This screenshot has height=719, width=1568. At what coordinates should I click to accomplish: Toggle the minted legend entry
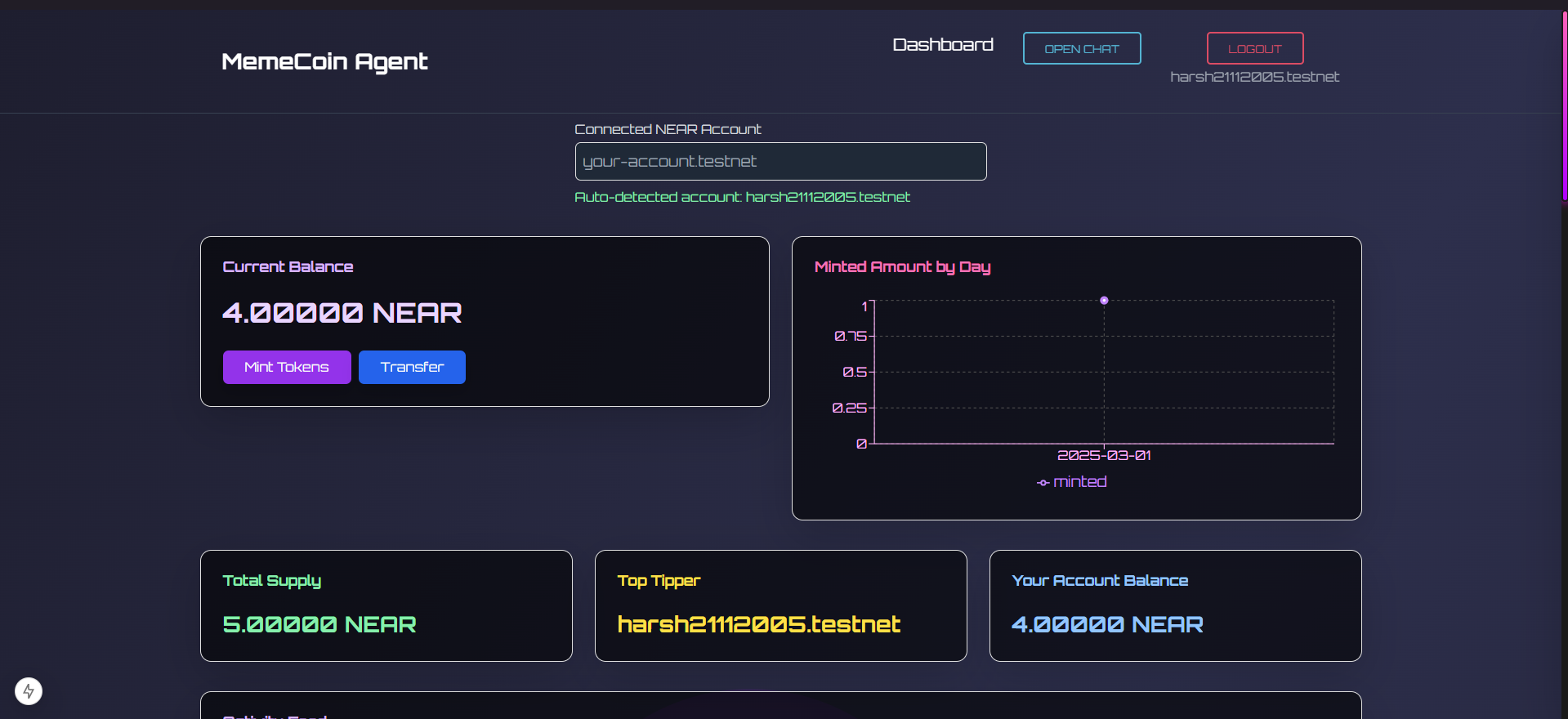click(x=1071, y=482)
